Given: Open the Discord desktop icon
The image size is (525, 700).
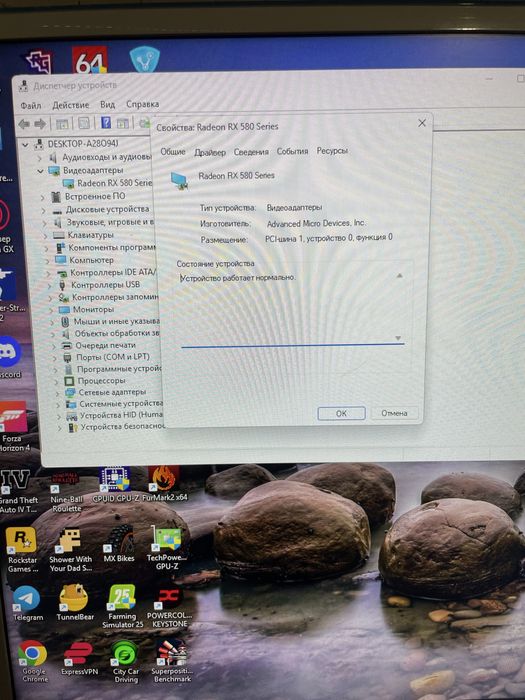Looking at the screenshot, I should (10, 358).
